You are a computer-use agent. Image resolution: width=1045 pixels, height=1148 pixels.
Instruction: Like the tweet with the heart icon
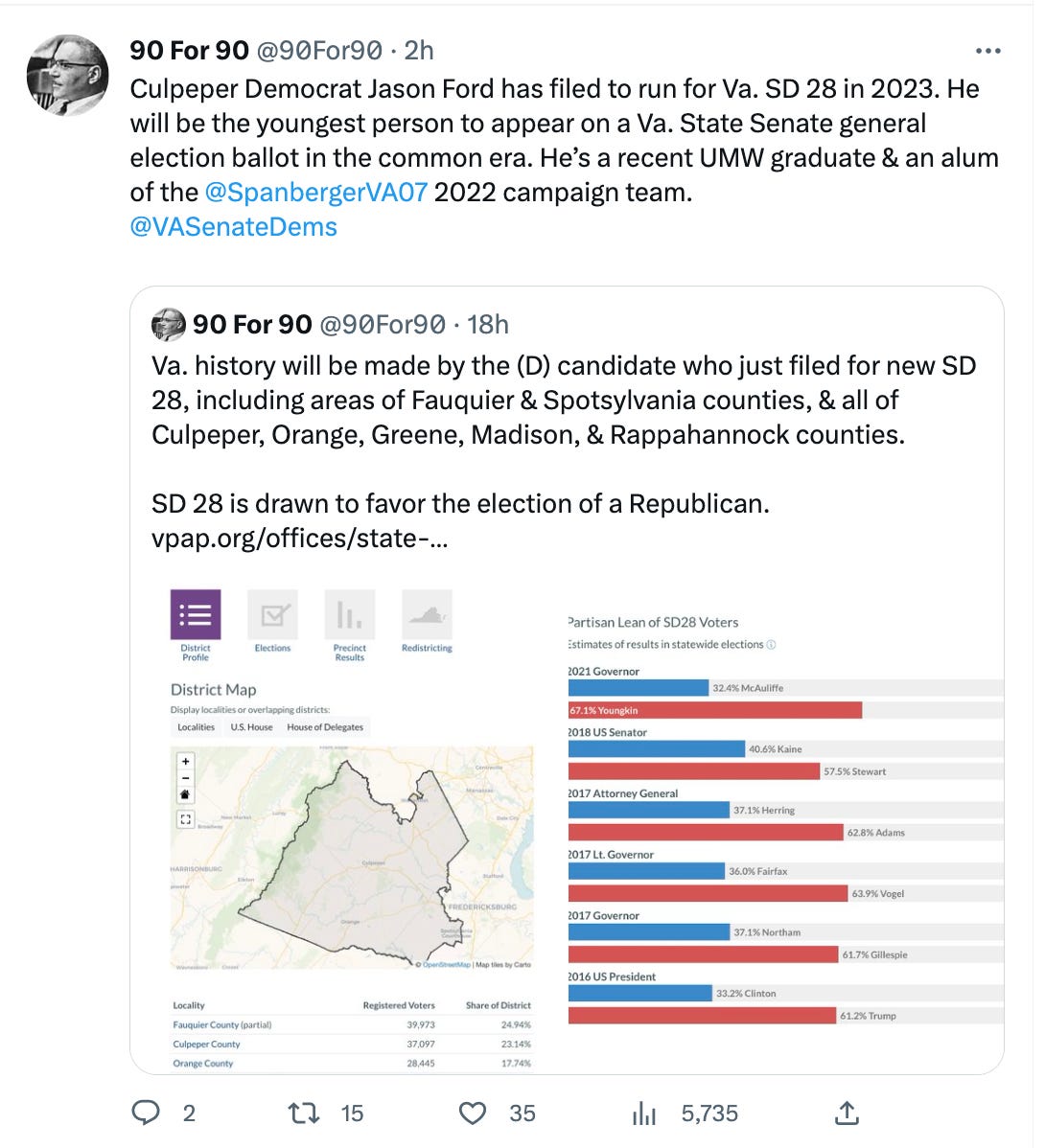point(473,1114)
